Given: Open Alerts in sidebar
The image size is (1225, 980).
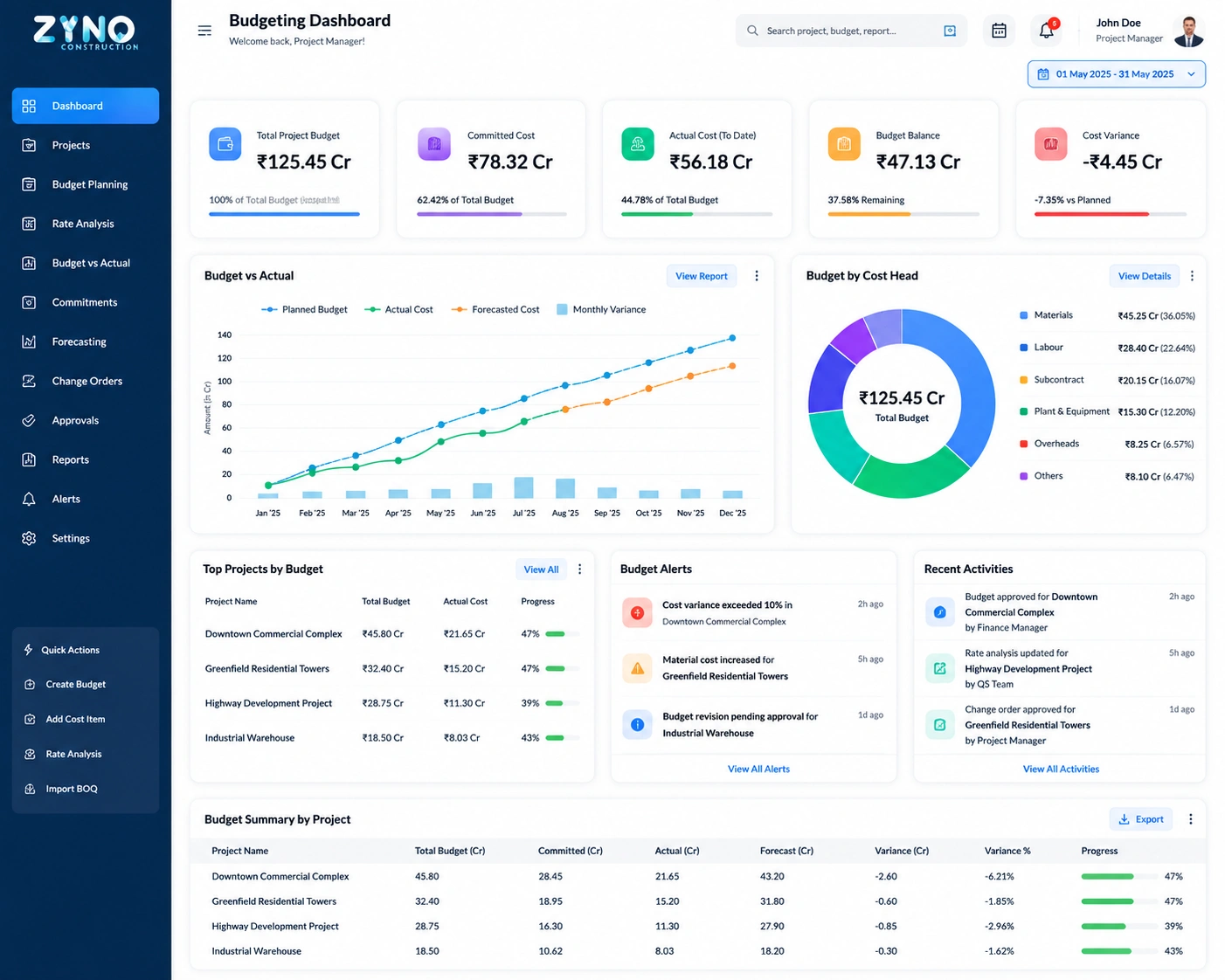Looking at the screenshot, I should 86,499.
